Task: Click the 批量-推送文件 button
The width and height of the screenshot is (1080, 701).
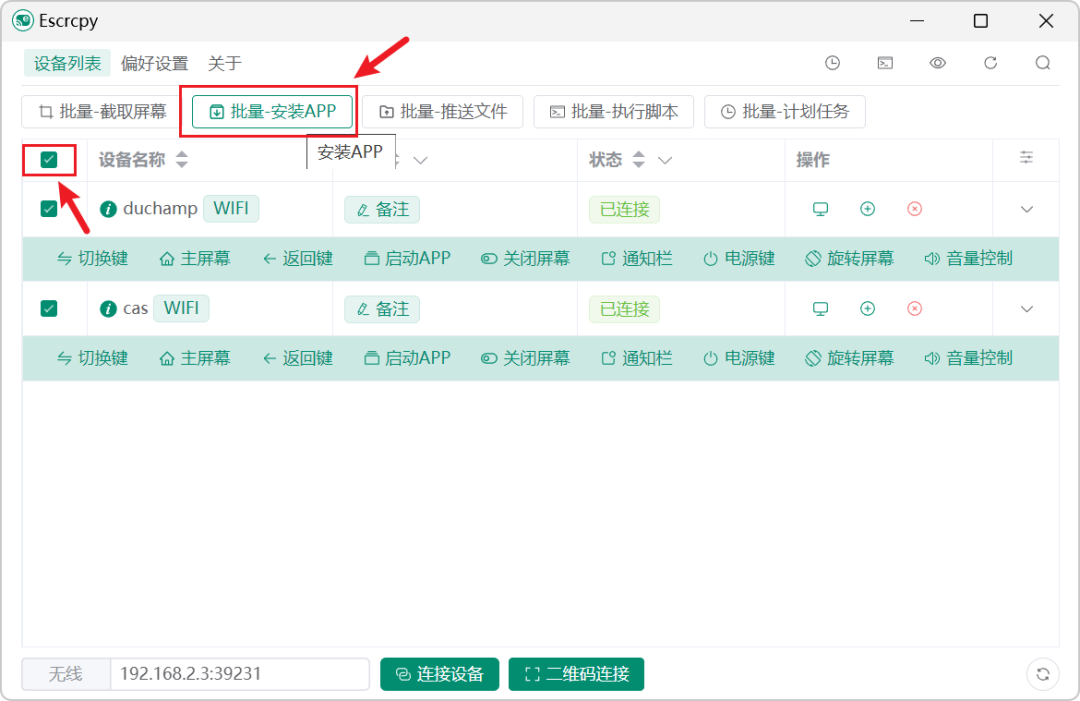Action: (x=443, y=112)
